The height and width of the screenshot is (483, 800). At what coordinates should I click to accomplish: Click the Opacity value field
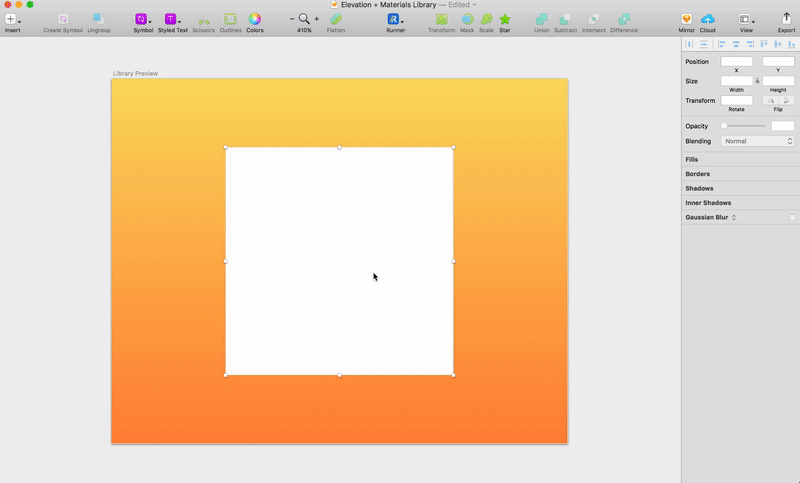[x=783, y=126]
